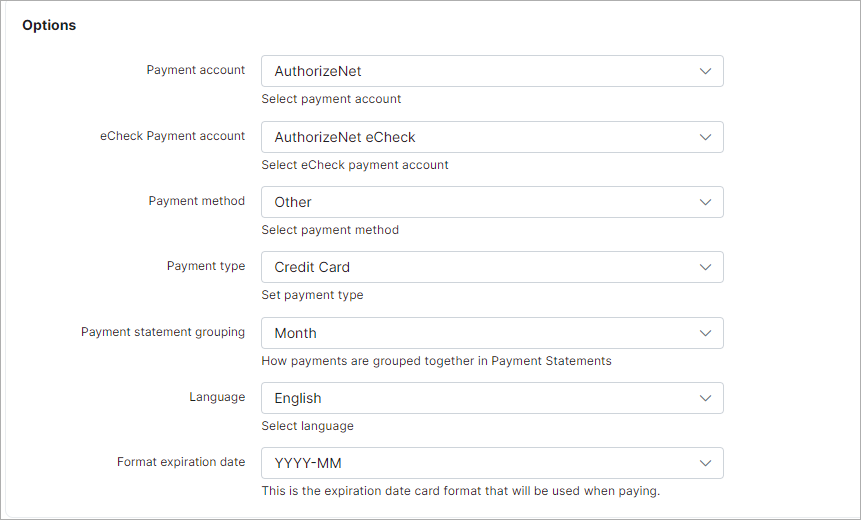Click the Payment method label
Image resolution: width=861 pixels, height=520 pixels.
coord(197,201)
